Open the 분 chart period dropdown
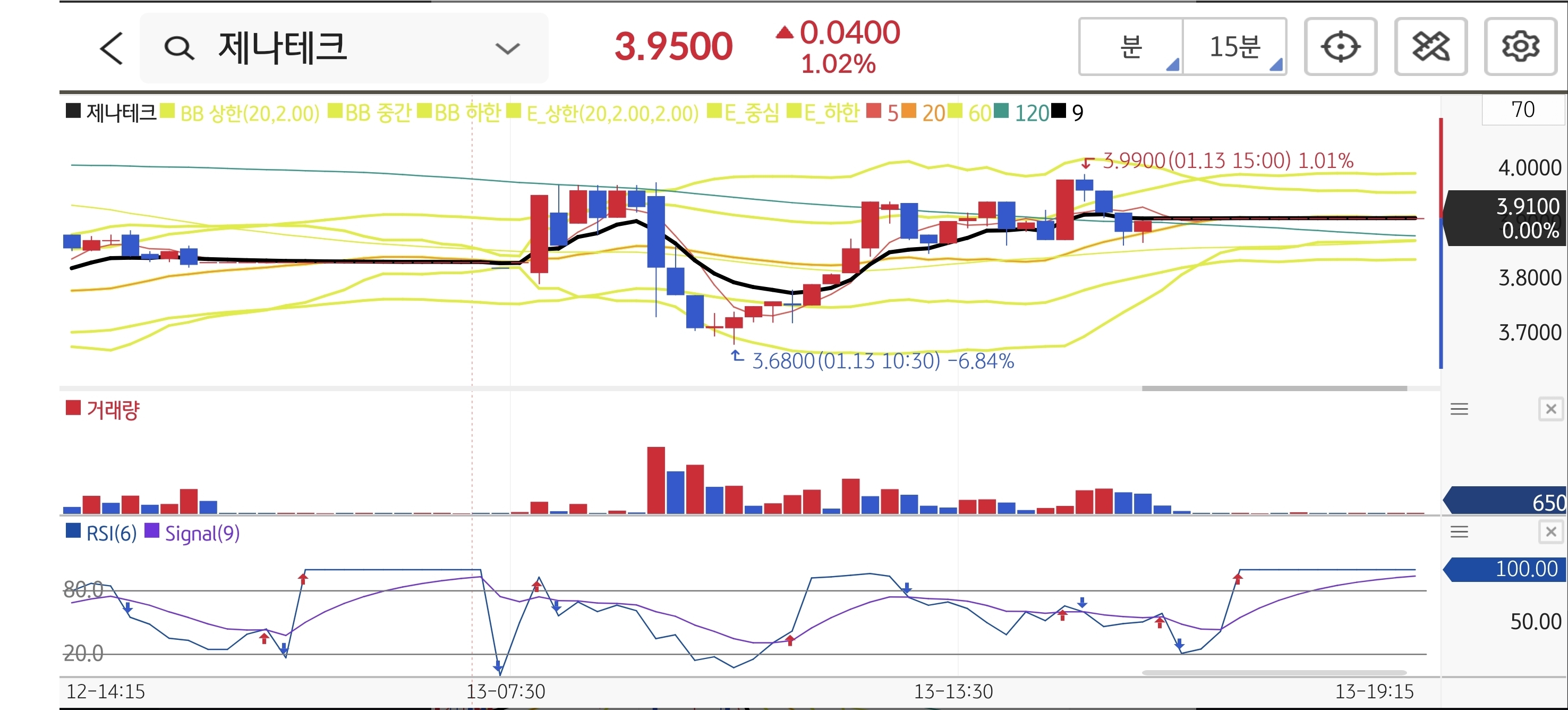Viewport: 1568px width, 710px height. point(1131,47)
